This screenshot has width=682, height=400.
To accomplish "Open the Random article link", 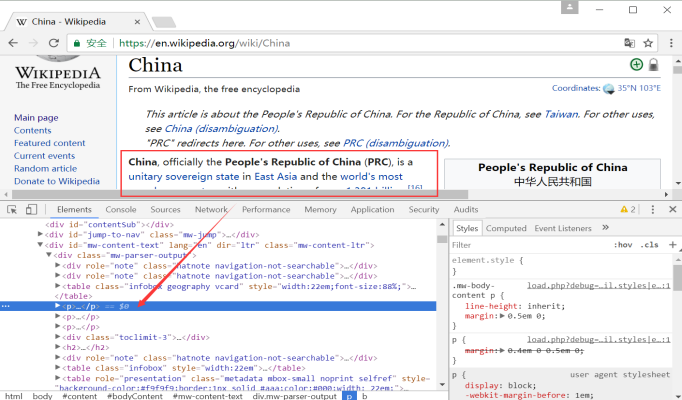I will click(x=45, y=169).
